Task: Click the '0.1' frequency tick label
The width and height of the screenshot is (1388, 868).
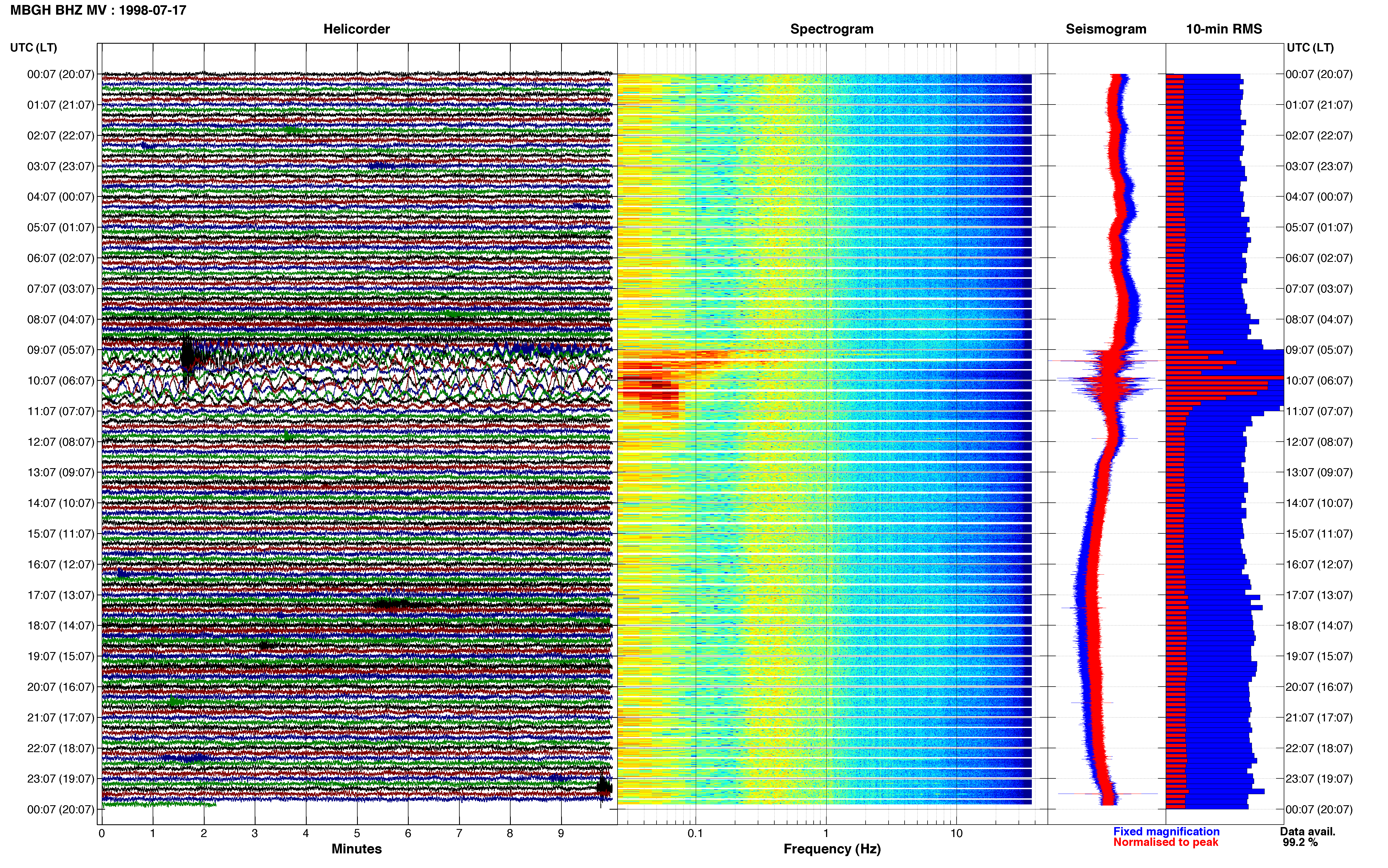Action: [x=695, y=833]
